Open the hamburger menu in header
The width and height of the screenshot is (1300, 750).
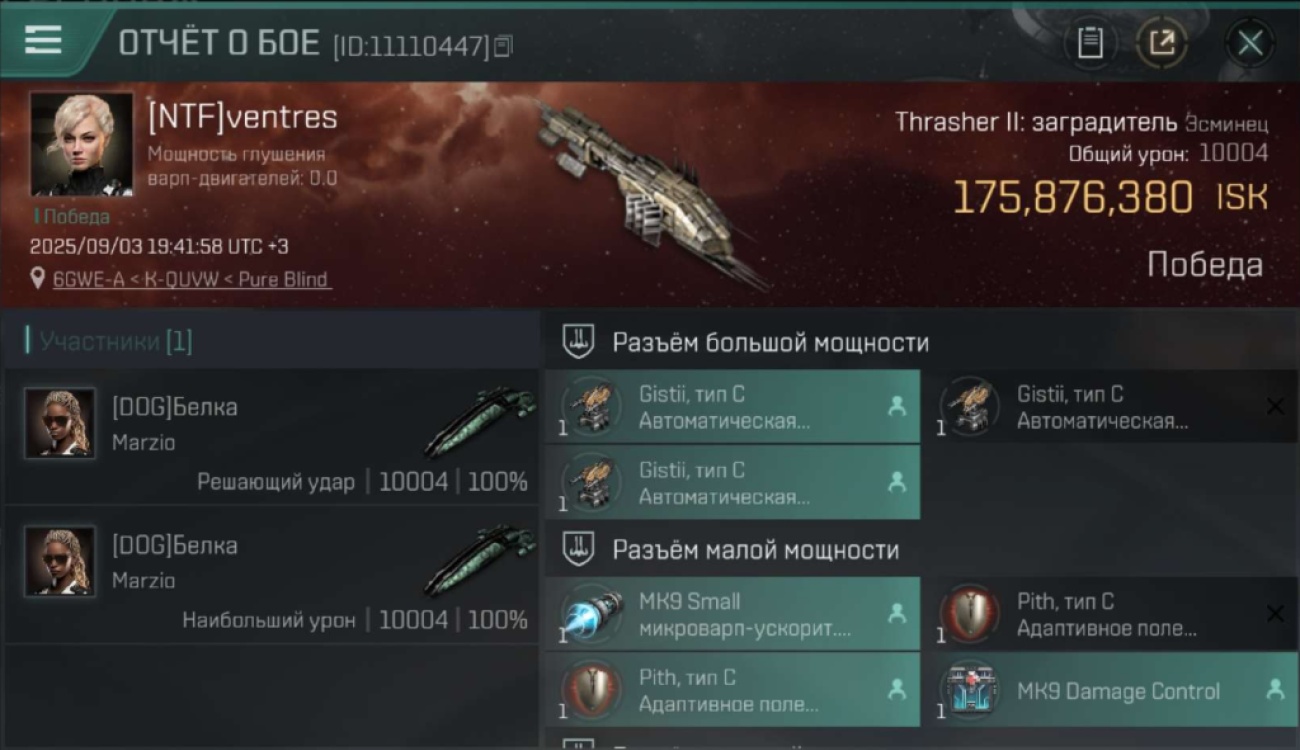click(43, 41)
